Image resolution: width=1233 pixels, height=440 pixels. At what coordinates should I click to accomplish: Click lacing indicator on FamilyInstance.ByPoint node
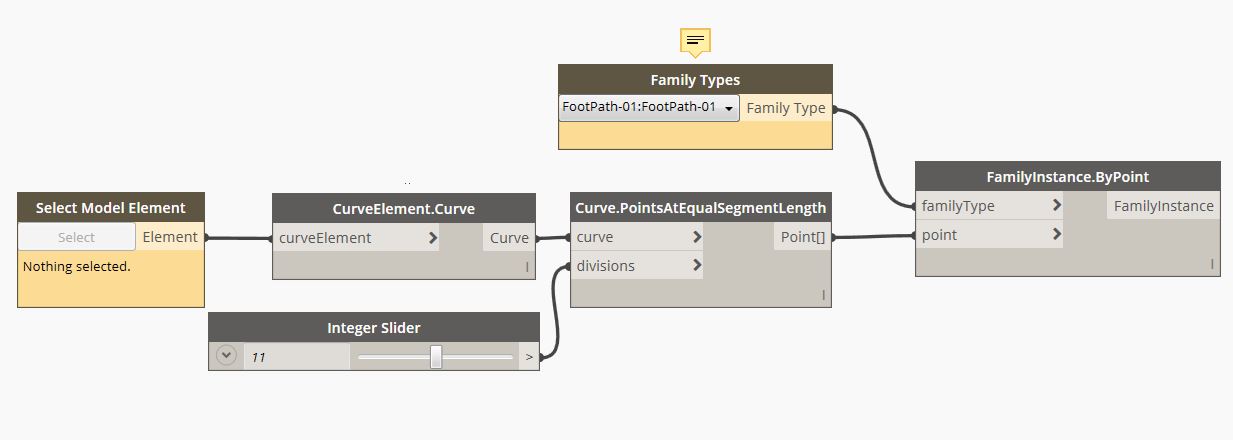click(x=1211, y=265)
